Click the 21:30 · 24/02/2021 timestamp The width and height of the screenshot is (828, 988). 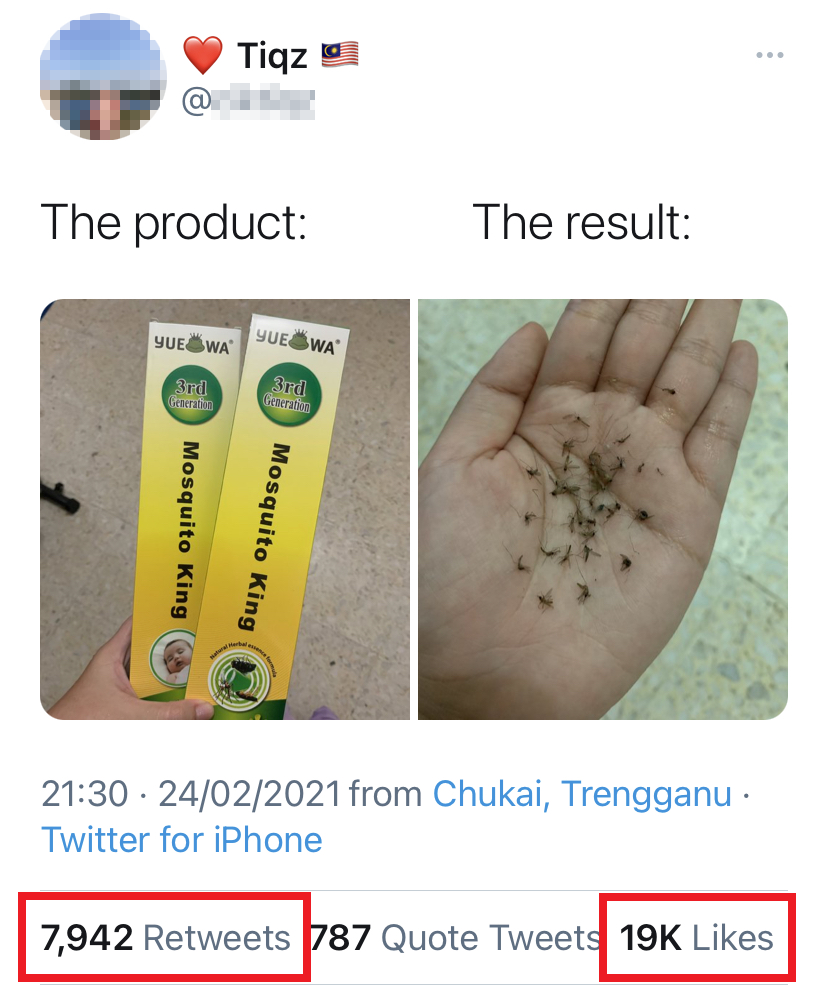click(191, 793)
